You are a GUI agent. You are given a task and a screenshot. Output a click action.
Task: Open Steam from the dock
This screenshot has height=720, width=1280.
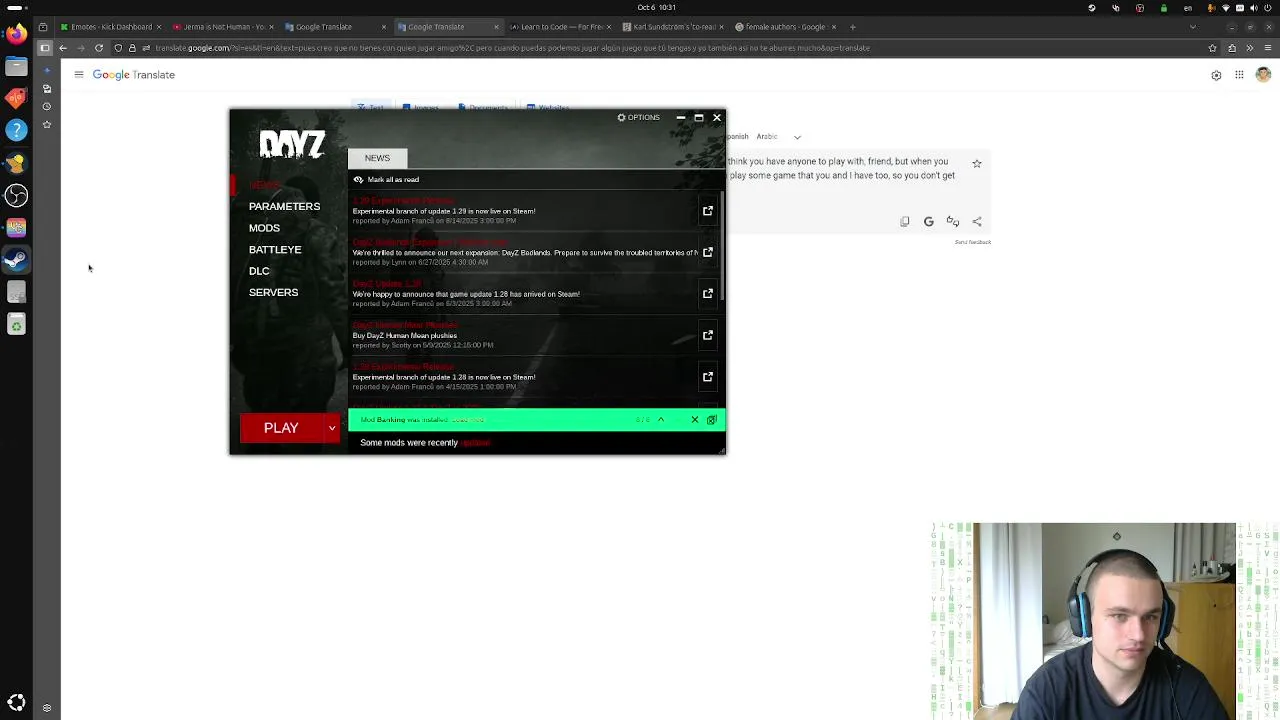pos(16,260)
